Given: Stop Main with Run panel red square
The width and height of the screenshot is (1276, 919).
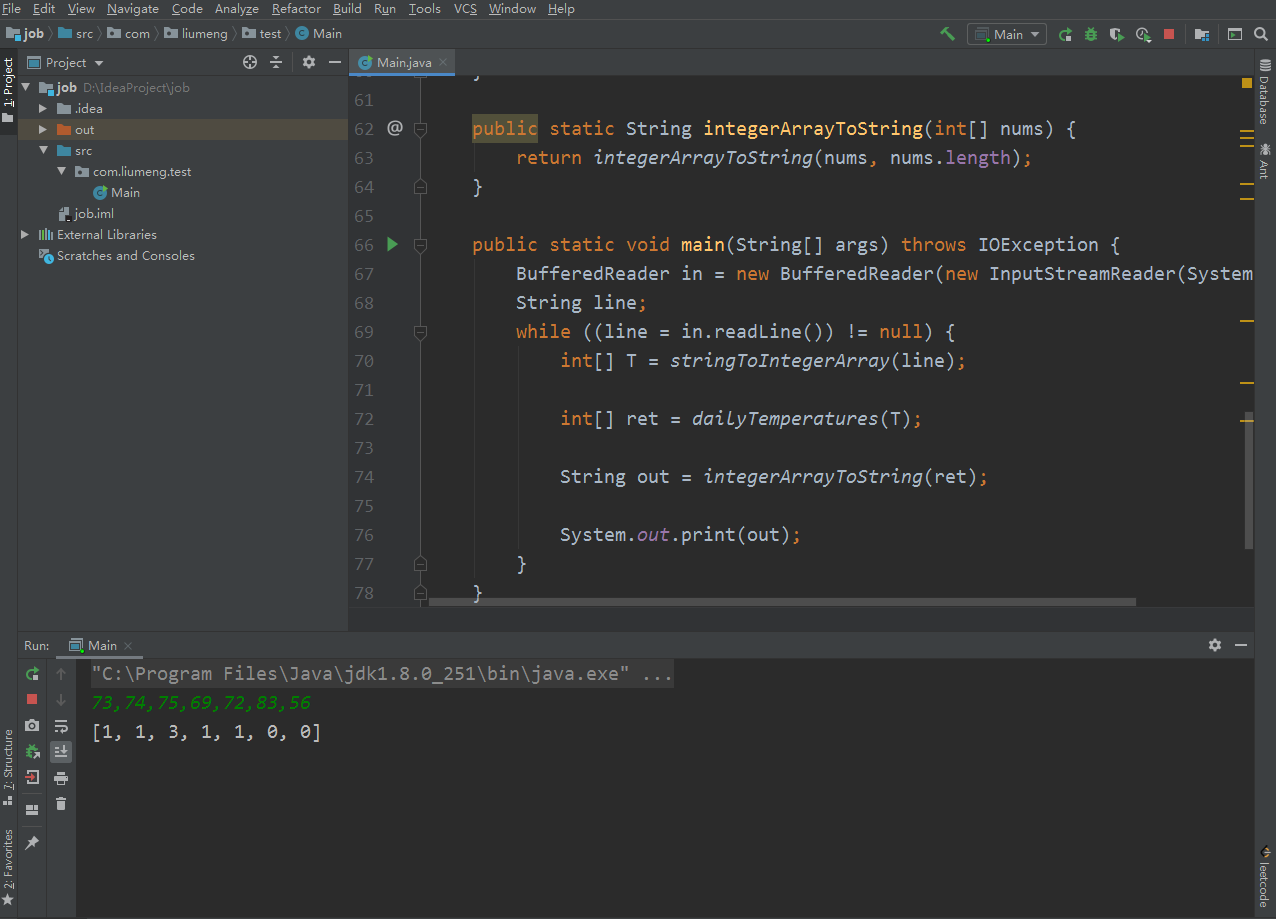Looking at the screenshot, I should (32, 699).
